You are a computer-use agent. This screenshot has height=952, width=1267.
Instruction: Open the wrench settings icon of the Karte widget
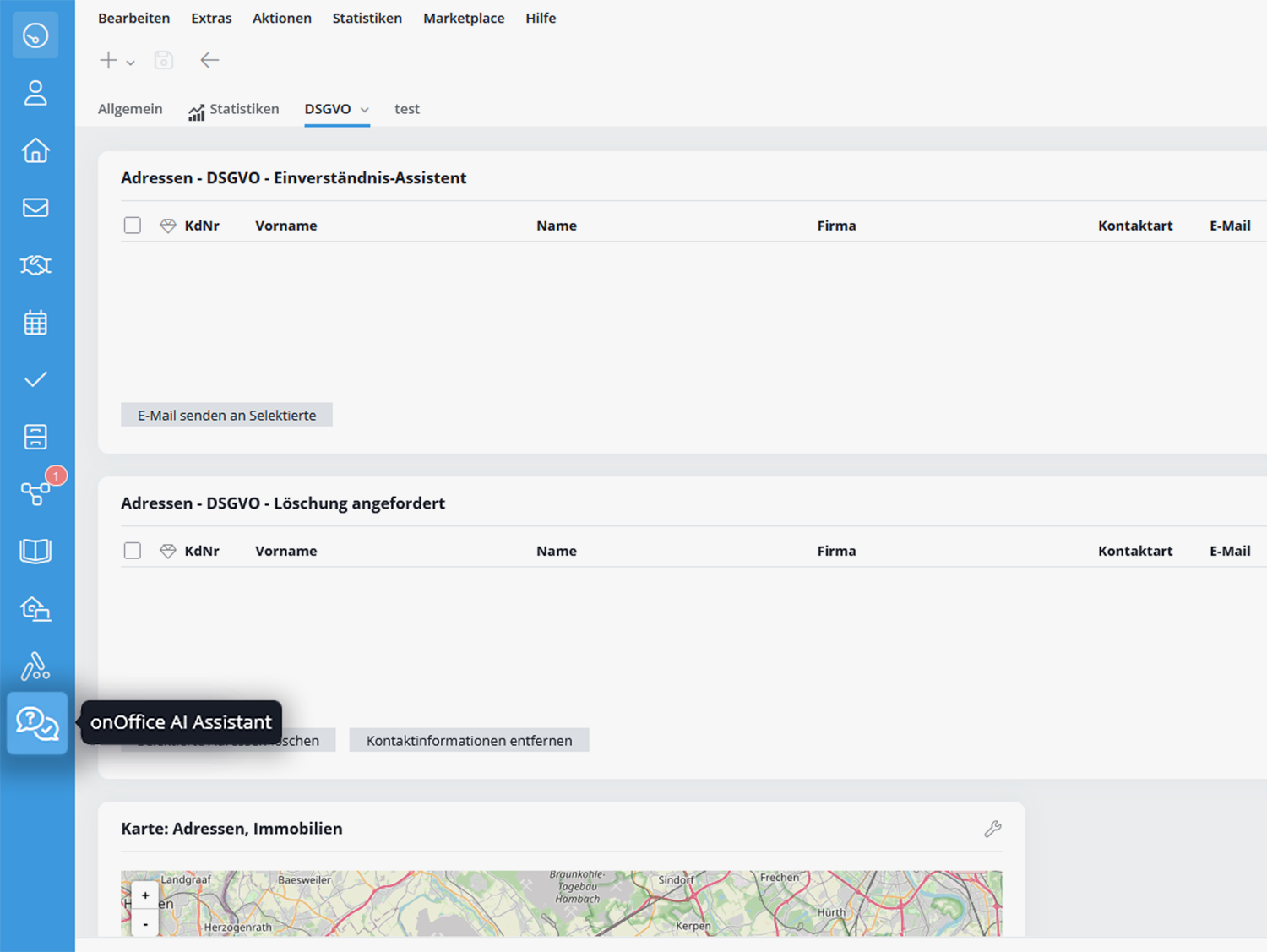(x=992, y=829)
